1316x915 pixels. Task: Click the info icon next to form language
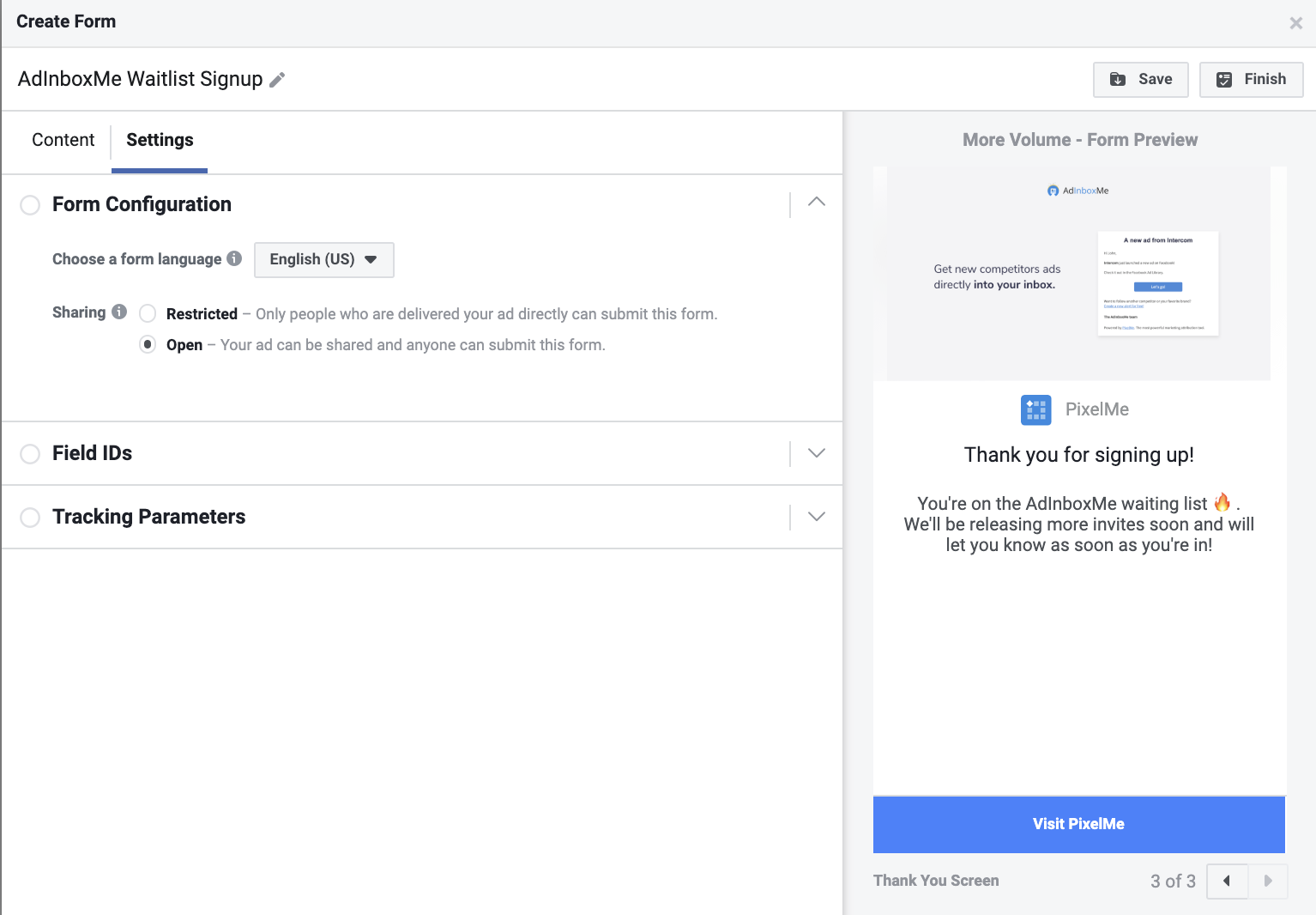(234, 258)
